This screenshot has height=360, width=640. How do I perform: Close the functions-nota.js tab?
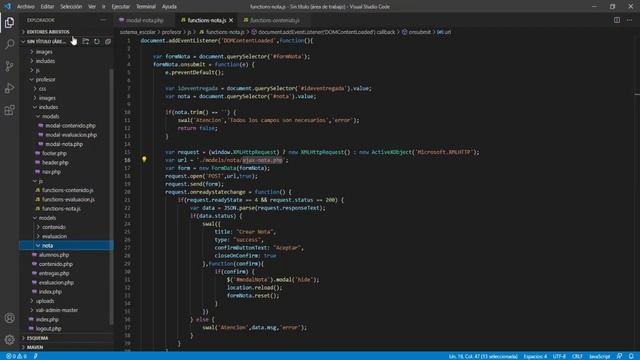pyautogui.click(x=231, y=20)
